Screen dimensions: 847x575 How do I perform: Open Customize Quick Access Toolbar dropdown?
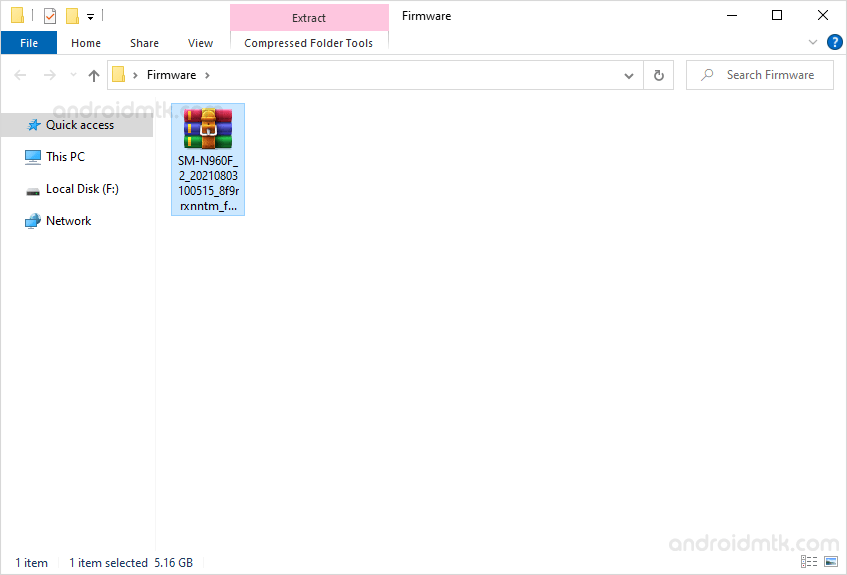[90, 17]
